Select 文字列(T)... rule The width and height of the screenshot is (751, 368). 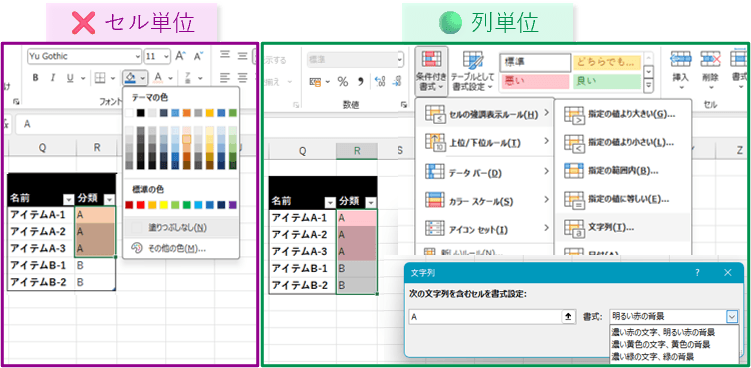623,227
